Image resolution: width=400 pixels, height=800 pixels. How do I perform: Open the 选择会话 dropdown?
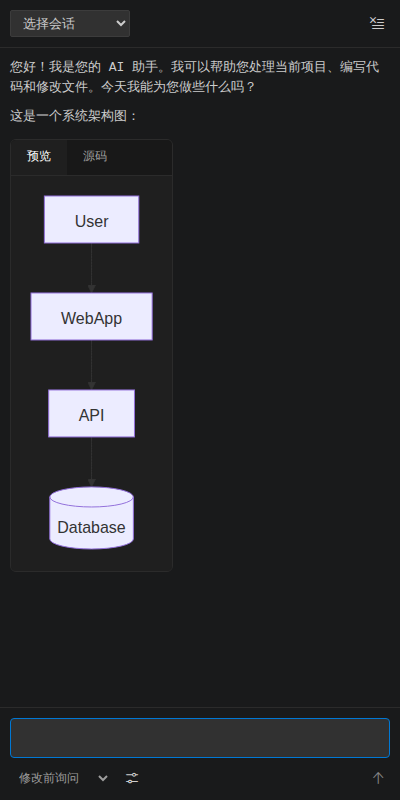click(x=70, y=23)
